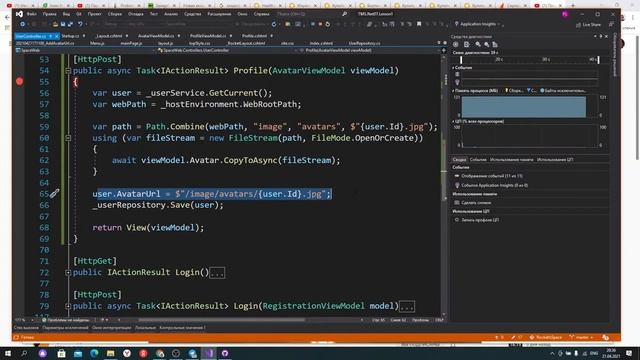Open the Application Insights toolbar menu

coord(477,24)
